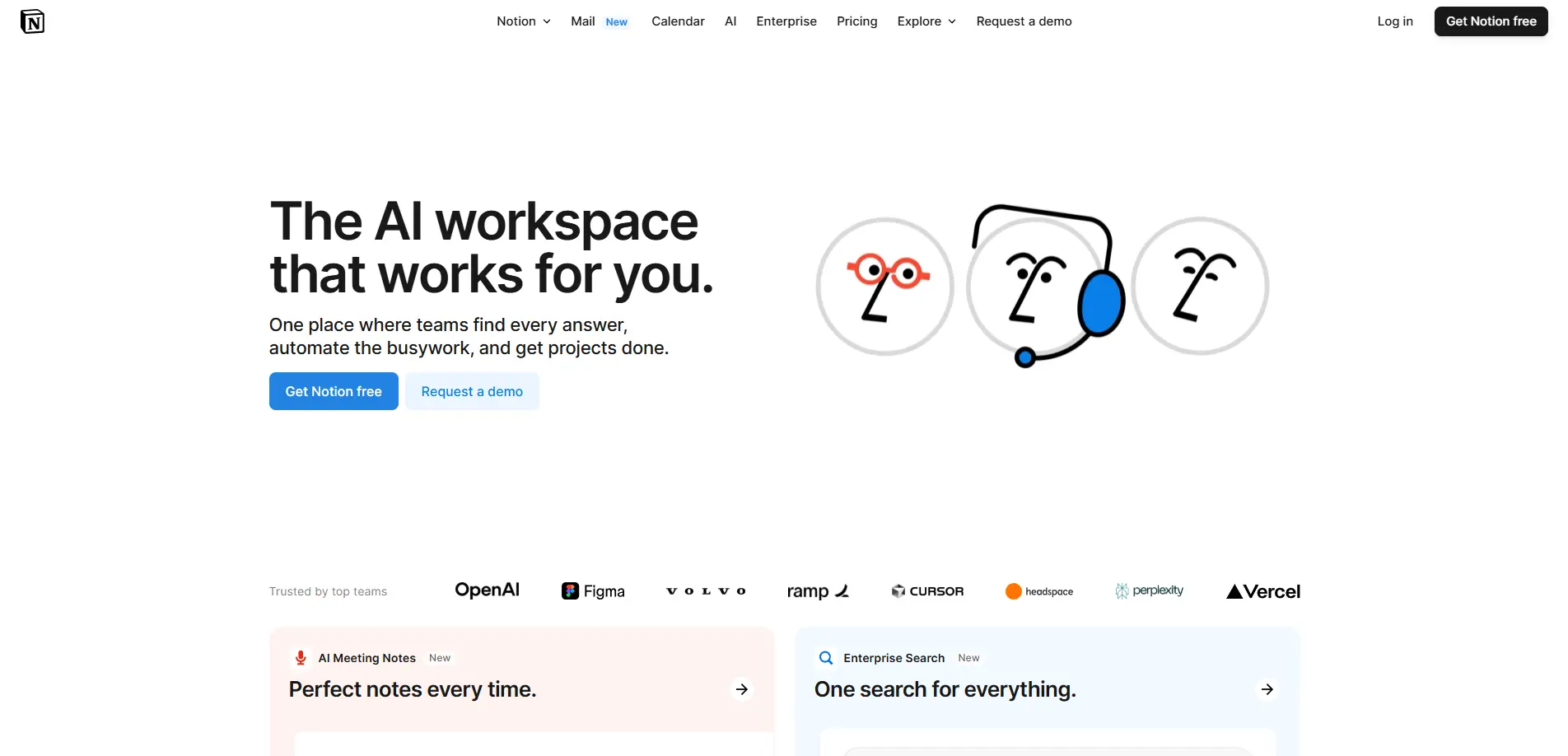Click the face wearing blue headset illustration
Image resolution: width=1568 pixels, height=756 pixels.
pos(1044,285)
